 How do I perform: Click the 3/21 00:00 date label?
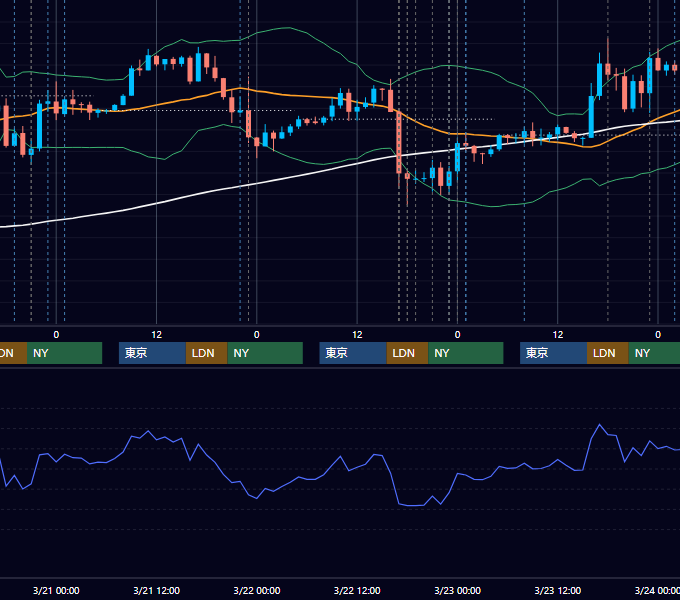(56, 590)
